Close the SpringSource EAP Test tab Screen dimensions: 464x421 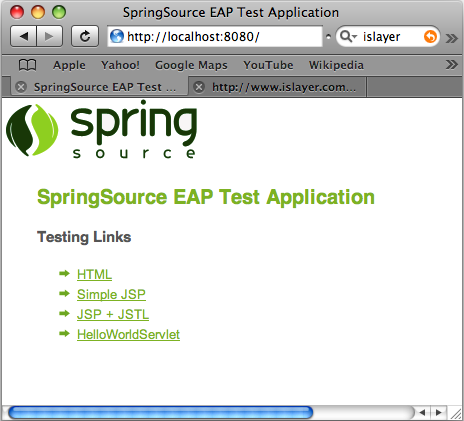coord(21,87)
